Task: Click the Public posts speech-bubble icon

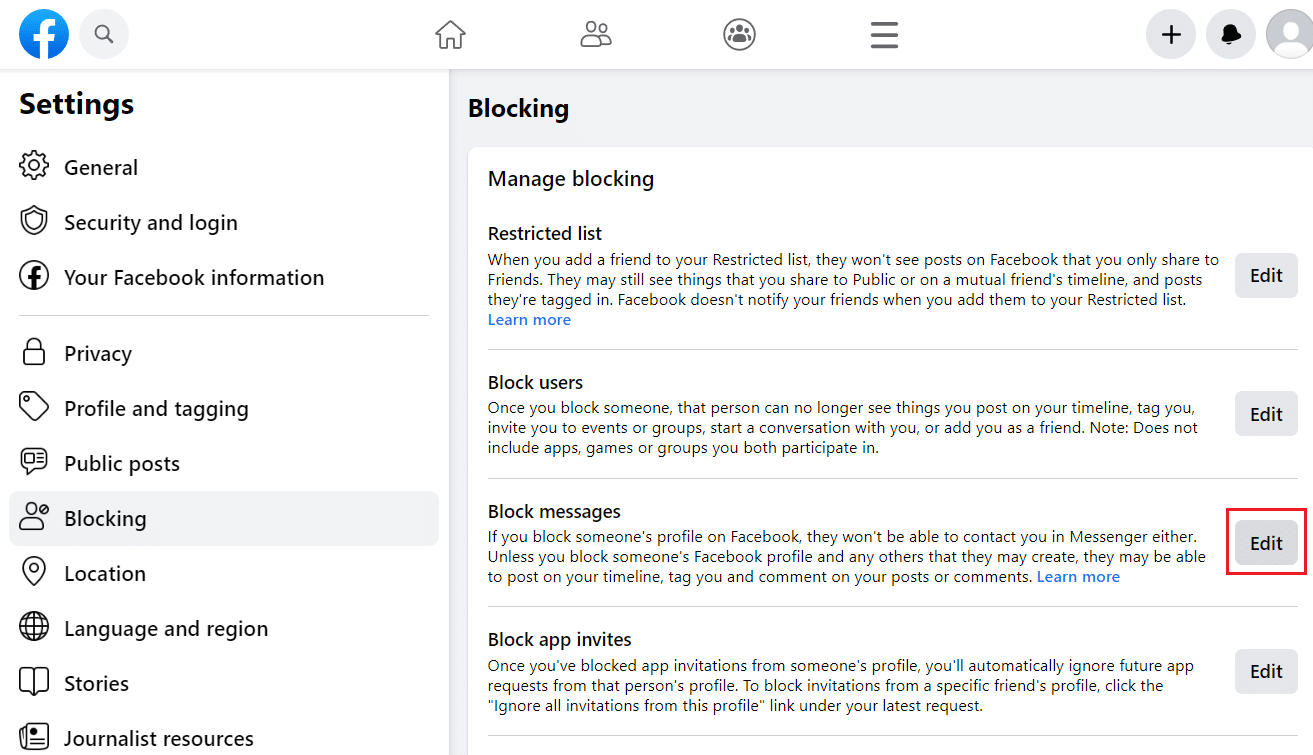Action: (34, 462)
